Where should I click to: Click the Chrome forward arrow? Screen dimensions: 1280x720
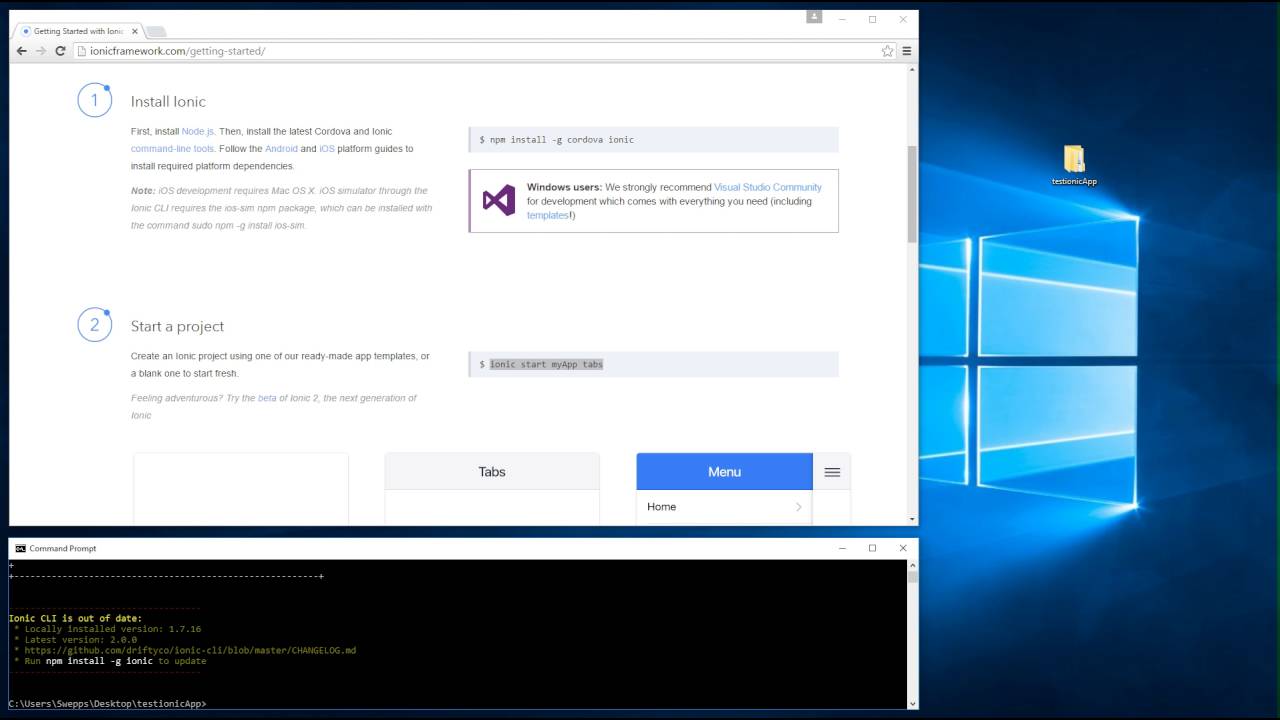coord(41,51)
